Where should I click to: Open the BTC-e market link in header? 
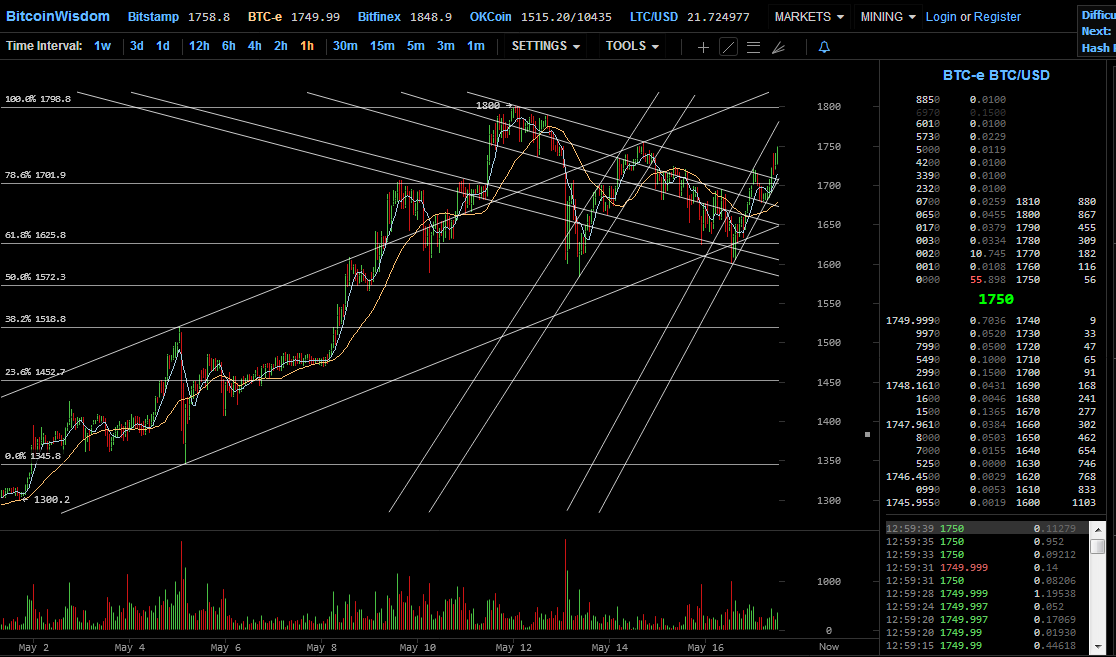[265, 16]
